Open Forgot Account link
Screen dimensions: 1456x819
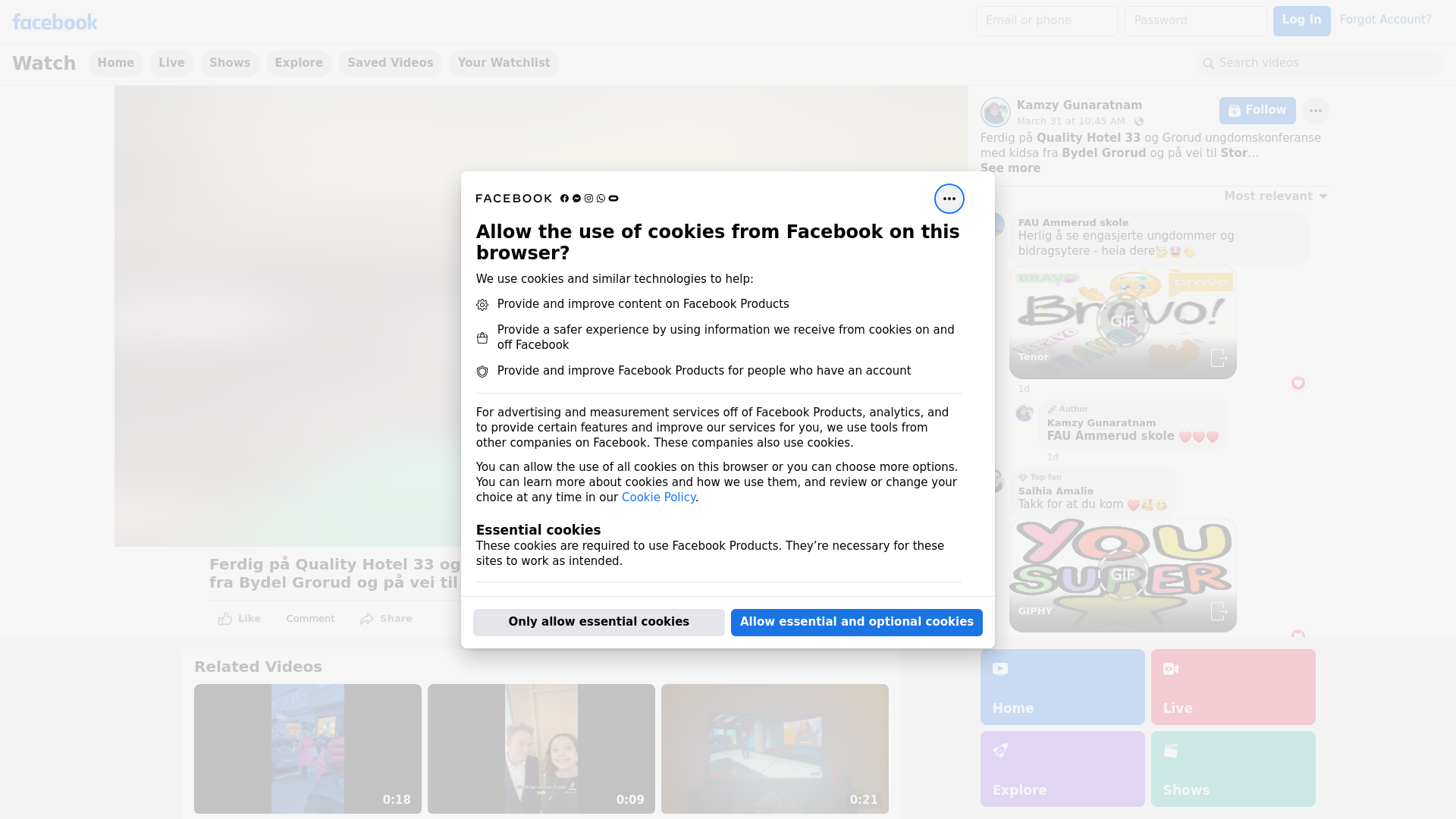pos(1385,20)
